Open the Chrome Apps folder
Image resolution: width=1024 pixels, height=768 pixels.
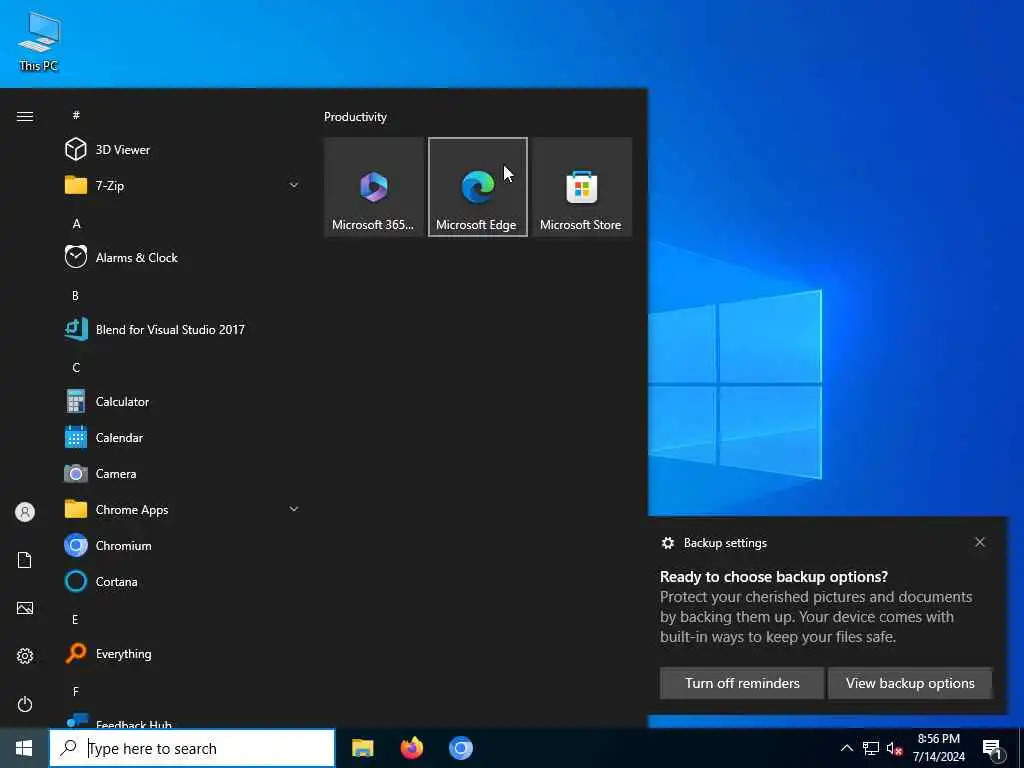[182, 509]
